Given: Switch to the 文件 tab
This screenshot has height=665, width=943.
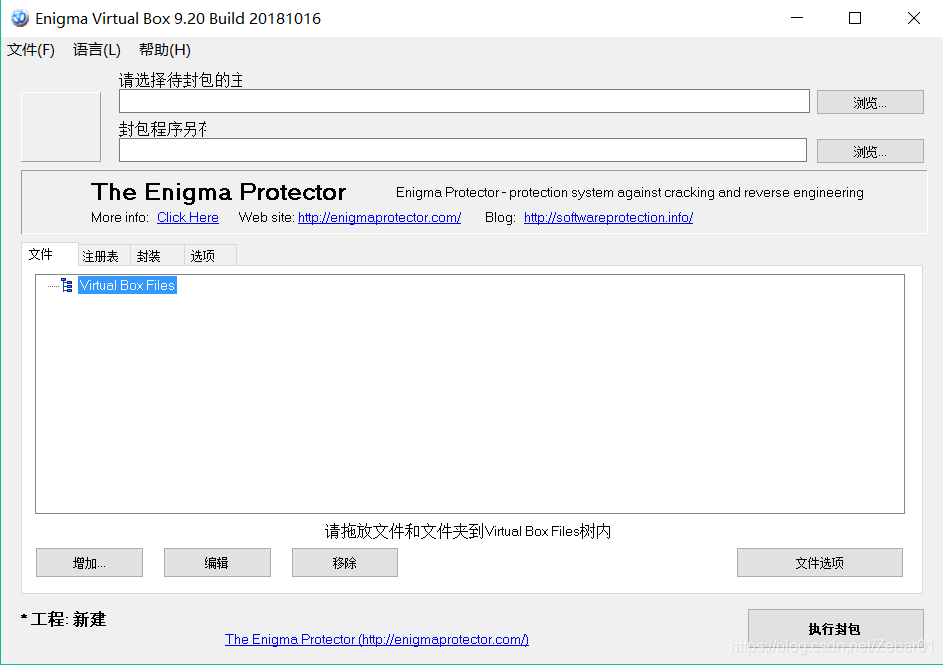Looking at the screenshot, I should point(49,254).
